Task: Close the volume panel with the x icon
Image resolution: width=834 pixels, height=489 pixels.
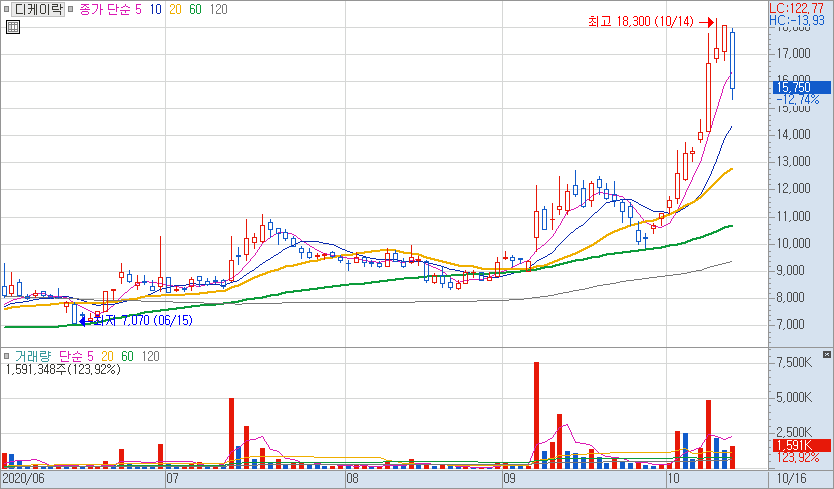Action: click(827, 354)
